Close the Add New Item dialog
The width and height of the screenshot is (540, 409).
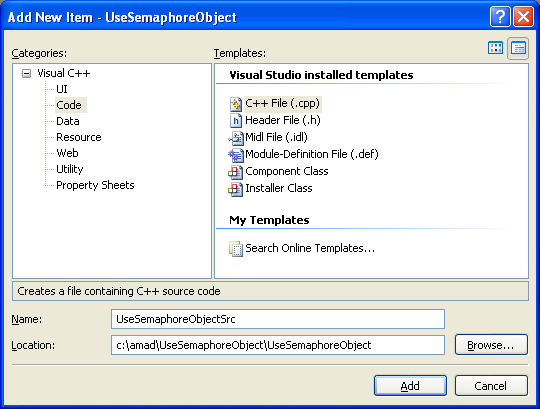(x=523, y=17)
